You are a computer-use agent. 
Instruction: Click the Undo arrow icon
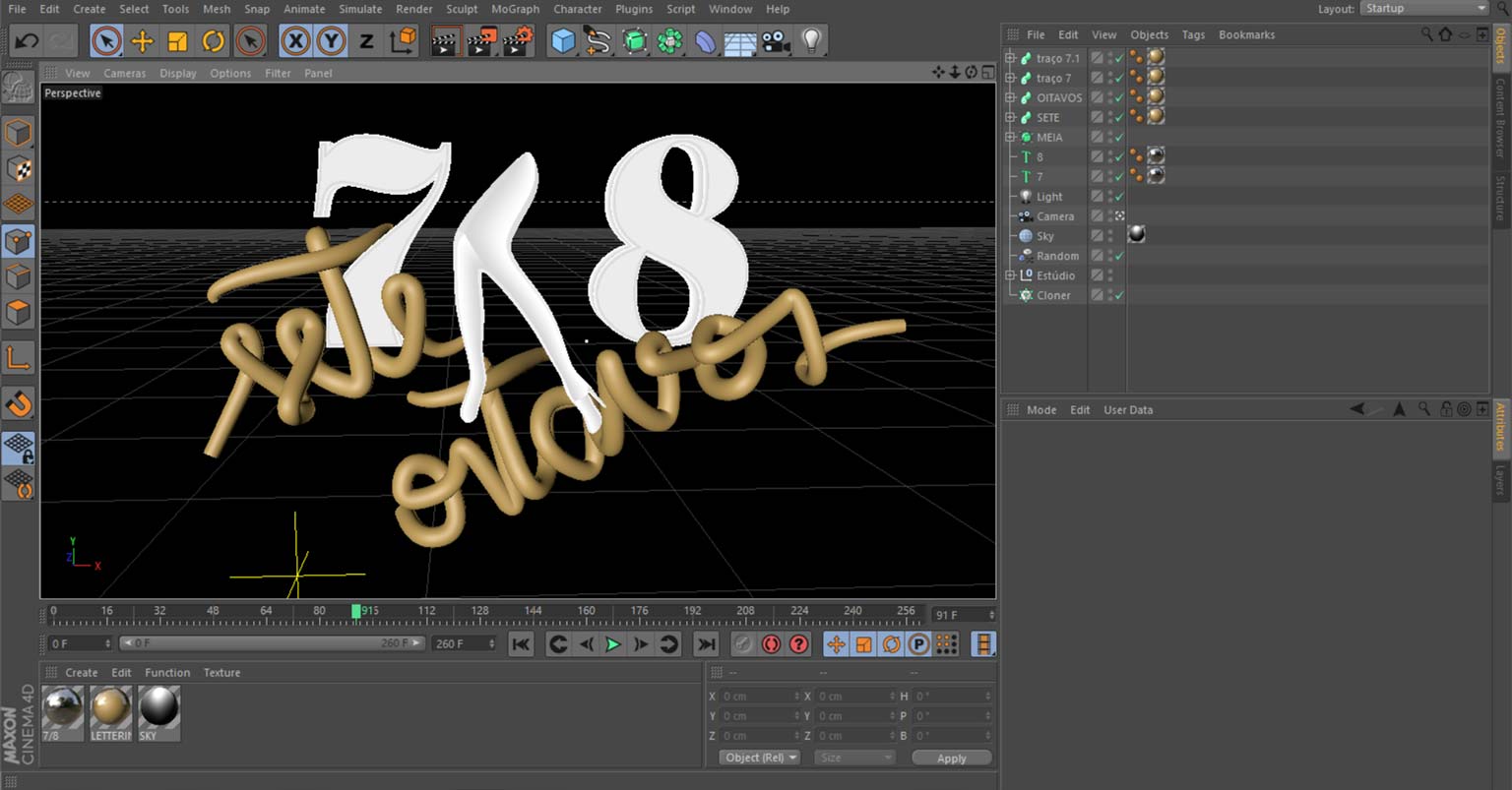(27, 41)
